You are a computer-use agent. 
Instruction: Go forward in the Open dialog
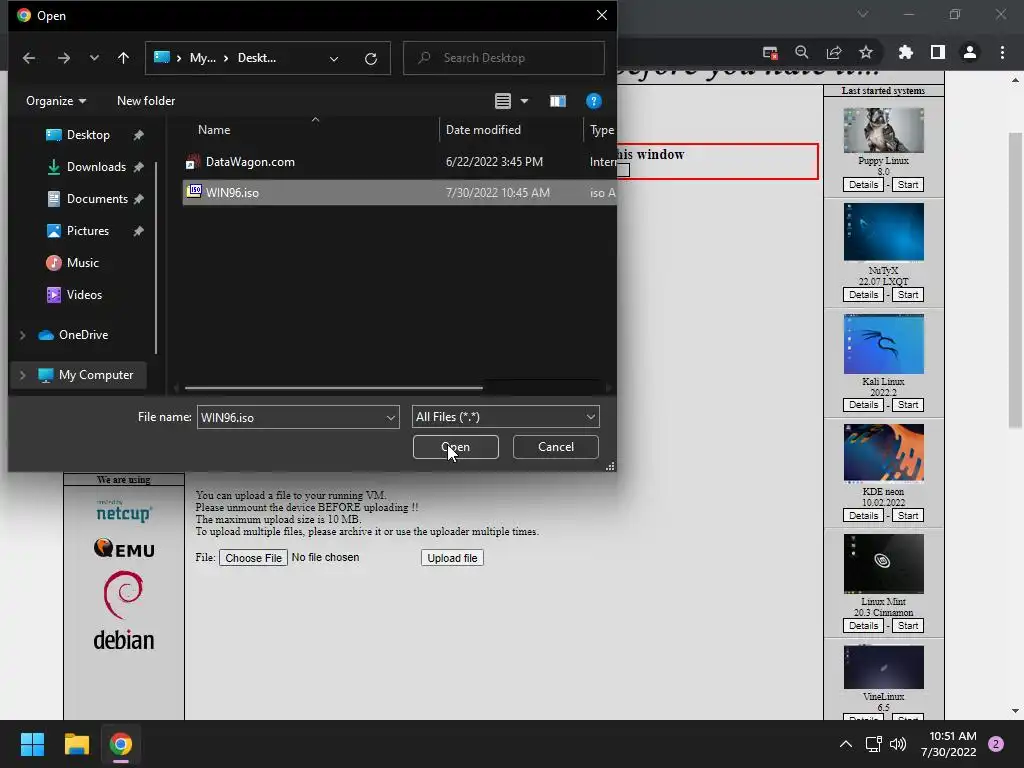pos(63,58)
